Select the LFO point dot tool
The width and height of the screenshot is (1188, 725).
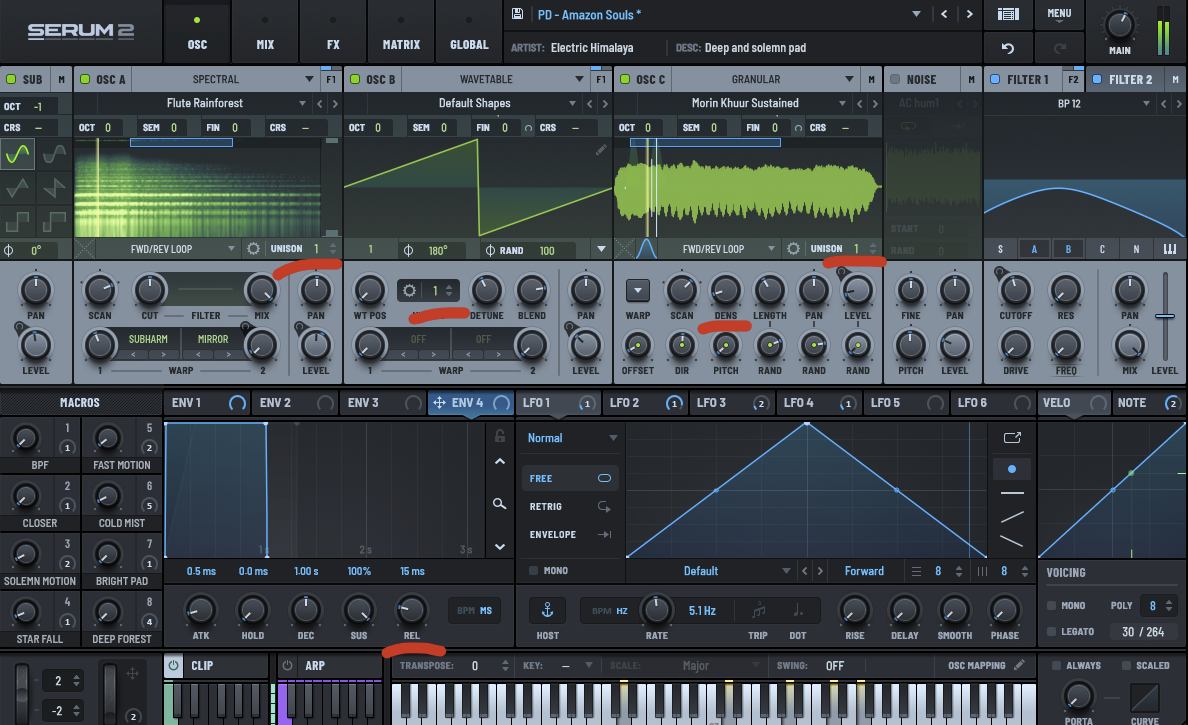pyautogui.click(x=1011, y=470)
